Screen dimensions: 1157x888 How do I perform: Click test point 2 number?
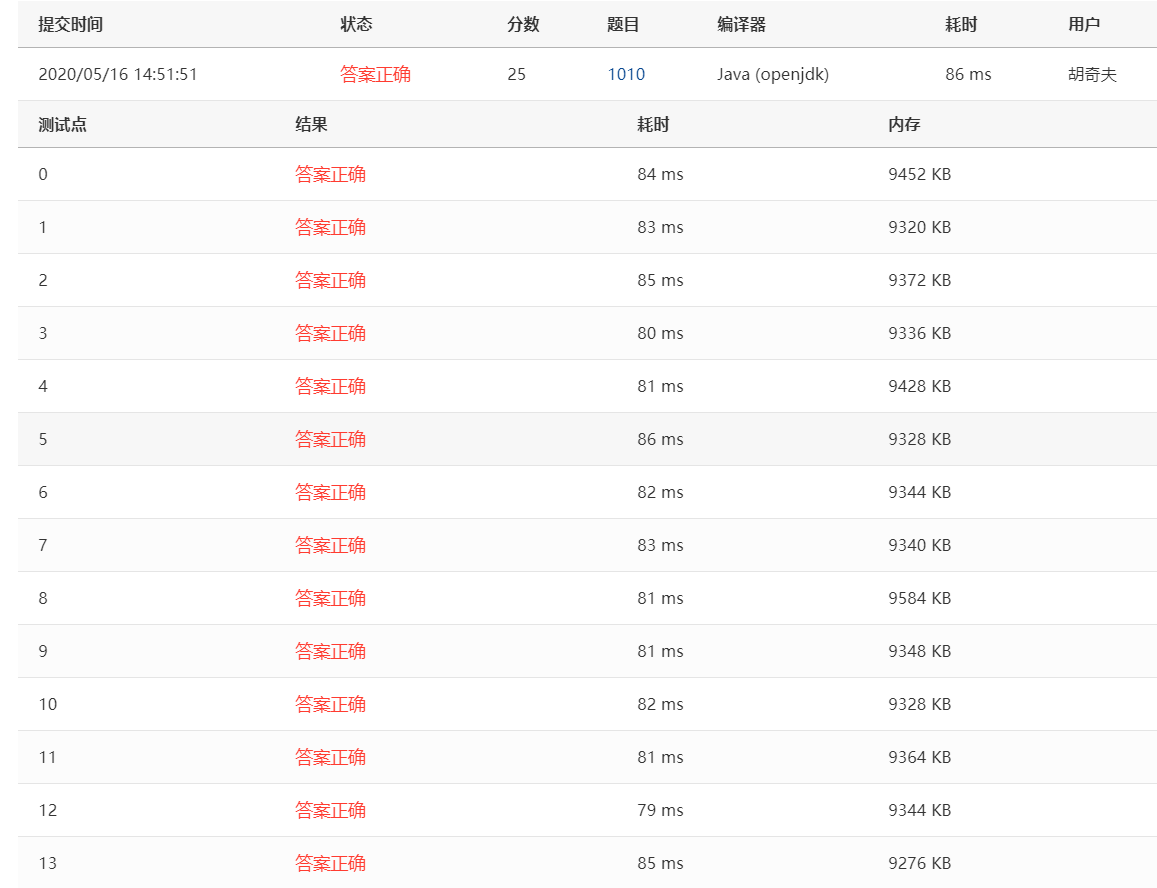(43, 280)
